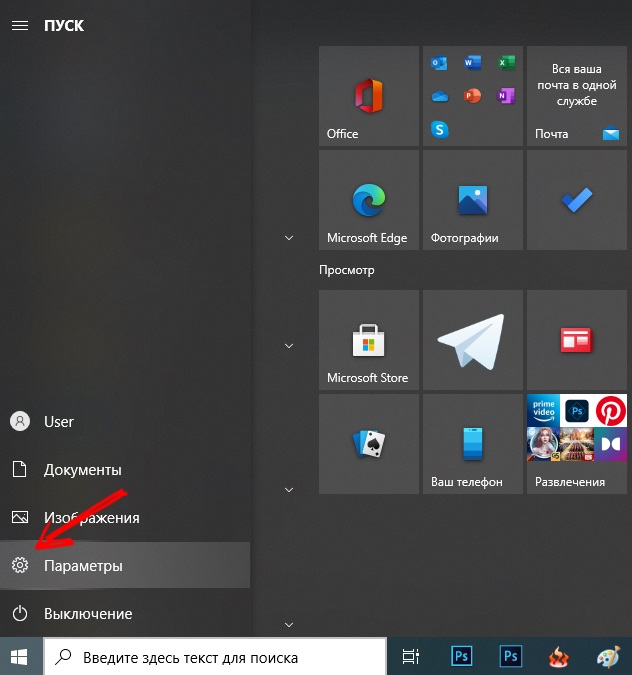Click the OneDrive cloud icon in folder tile
632x675 pixels.
pos(440,96)
